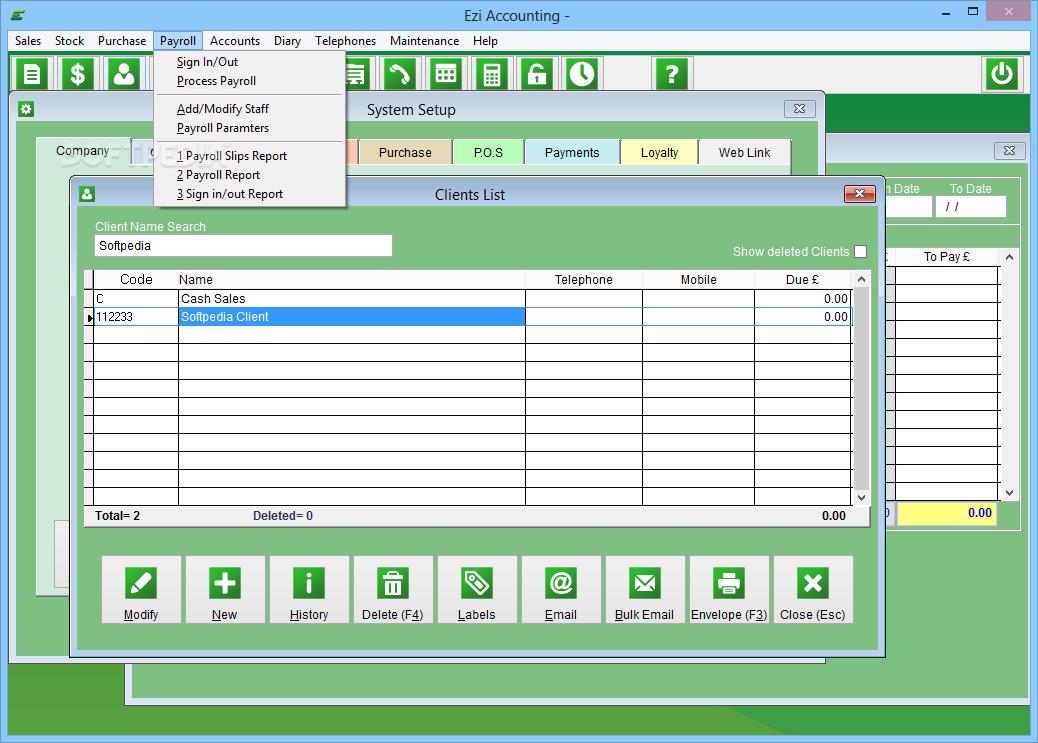1038x743 pixels.
Task: Click the Email @ button
Action: pyautogui.click(x=561, y=589)
